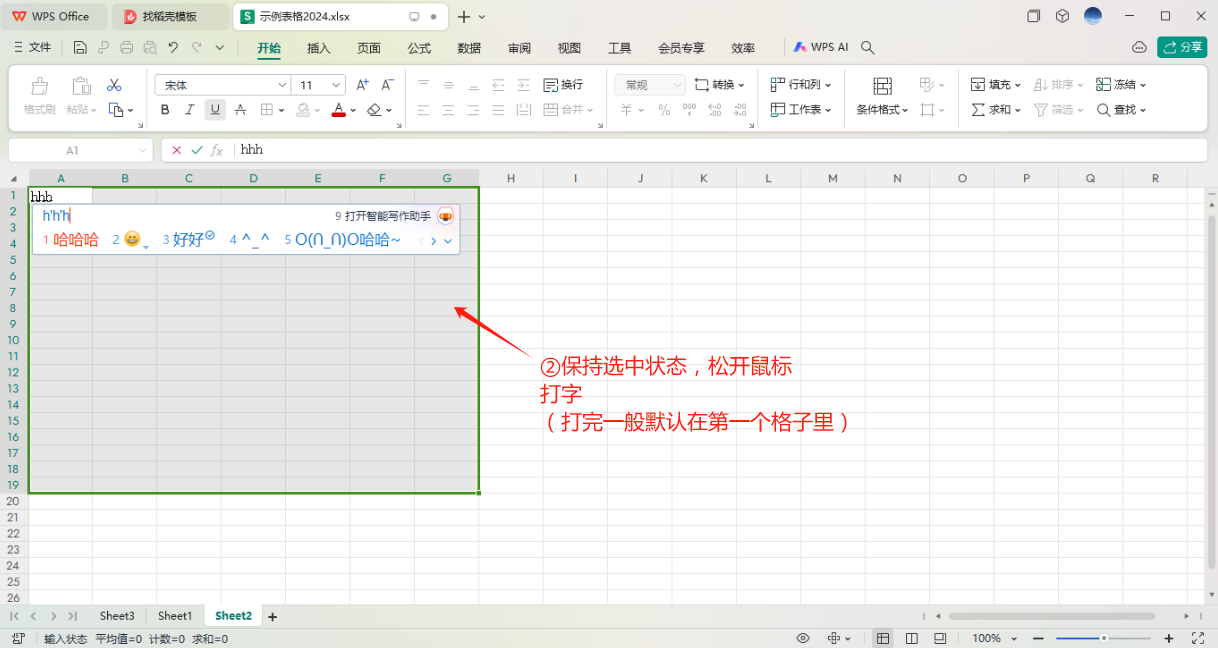Click the plus icon to add new sheet
This screenshot has height=648, width=1218.
[272, 617]
